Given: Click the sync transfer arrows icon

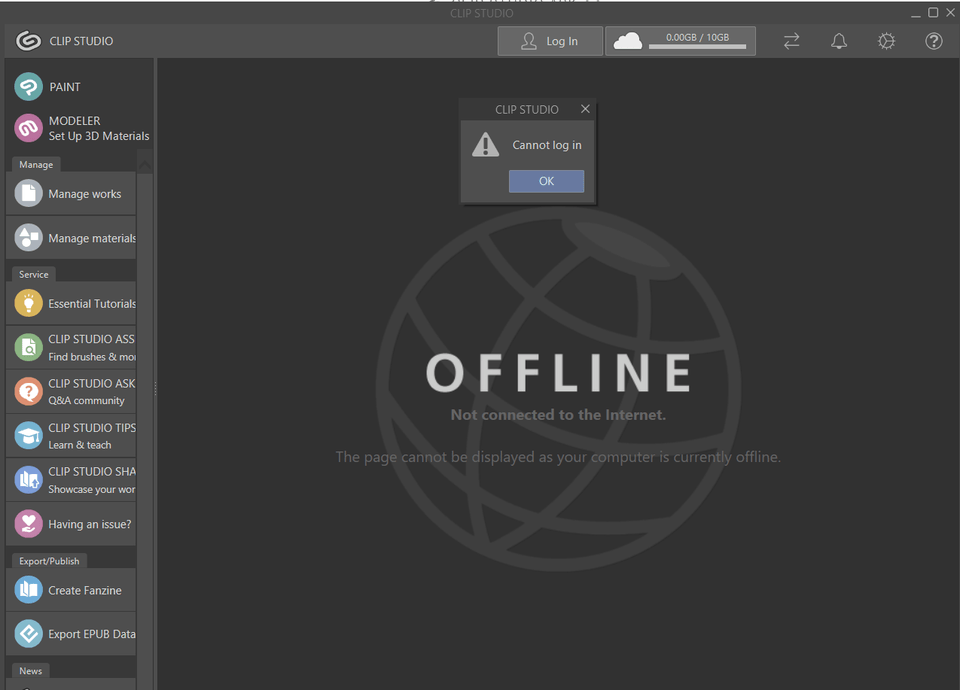Looking at the screenshot, I should click(791, 41).
